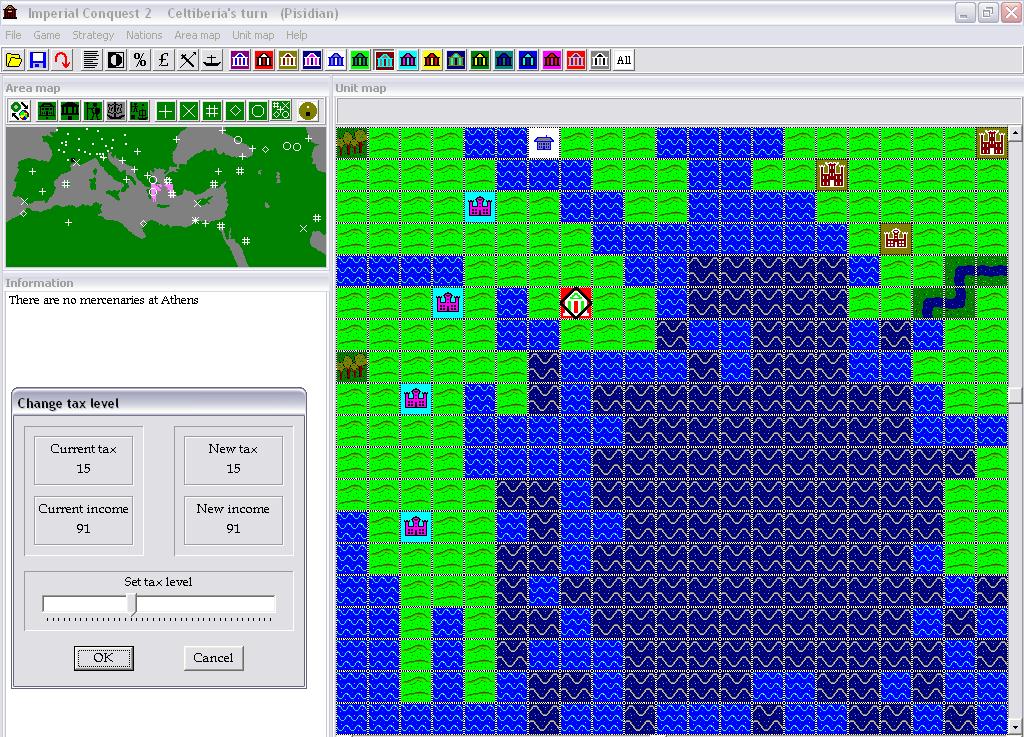Show all nations with the All button
Screen dimensions: 1024x737
tap(624, 60)
